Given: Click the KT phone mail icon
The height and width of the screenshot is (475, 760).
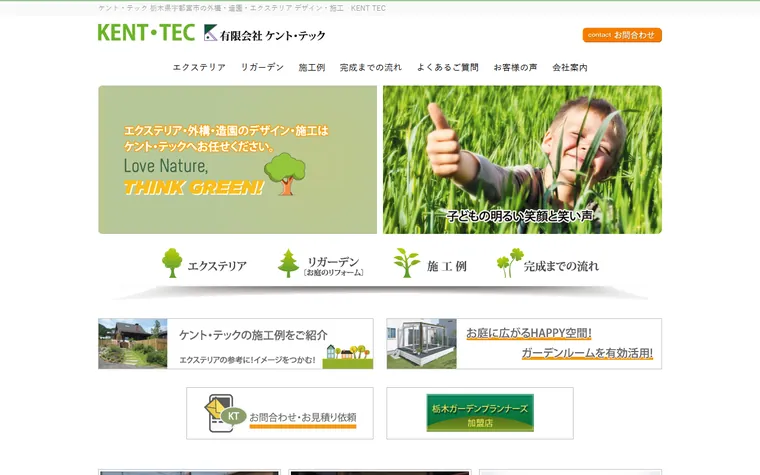Looking at the screenshot, I should pyautogui.click(x=225, y=413).
